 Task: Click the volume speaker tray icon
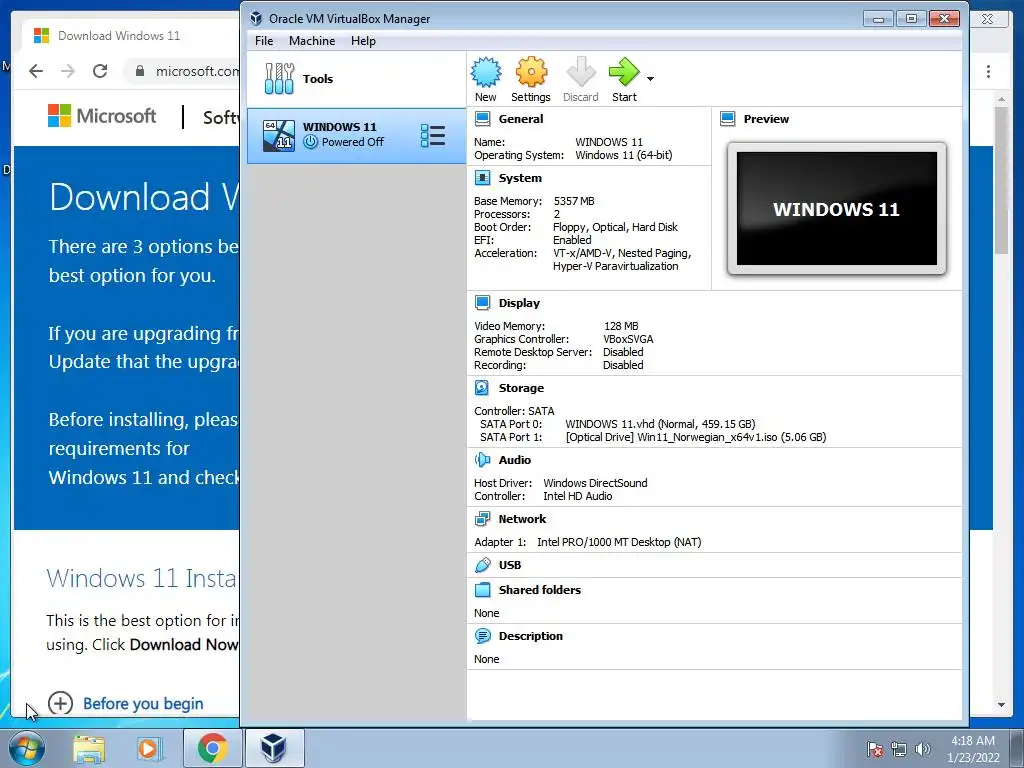click(923, 749)
